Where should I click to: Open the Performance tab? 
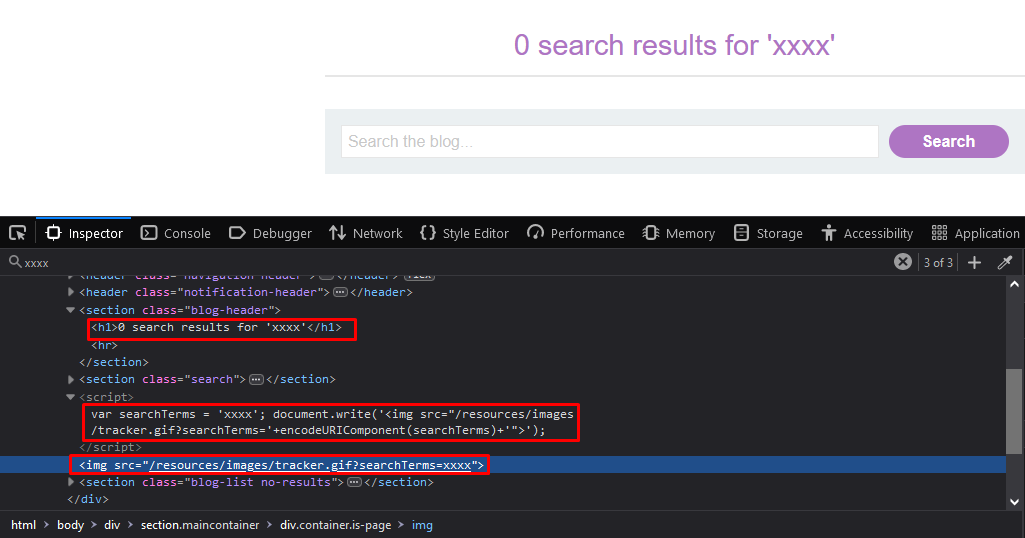point(575,233)
